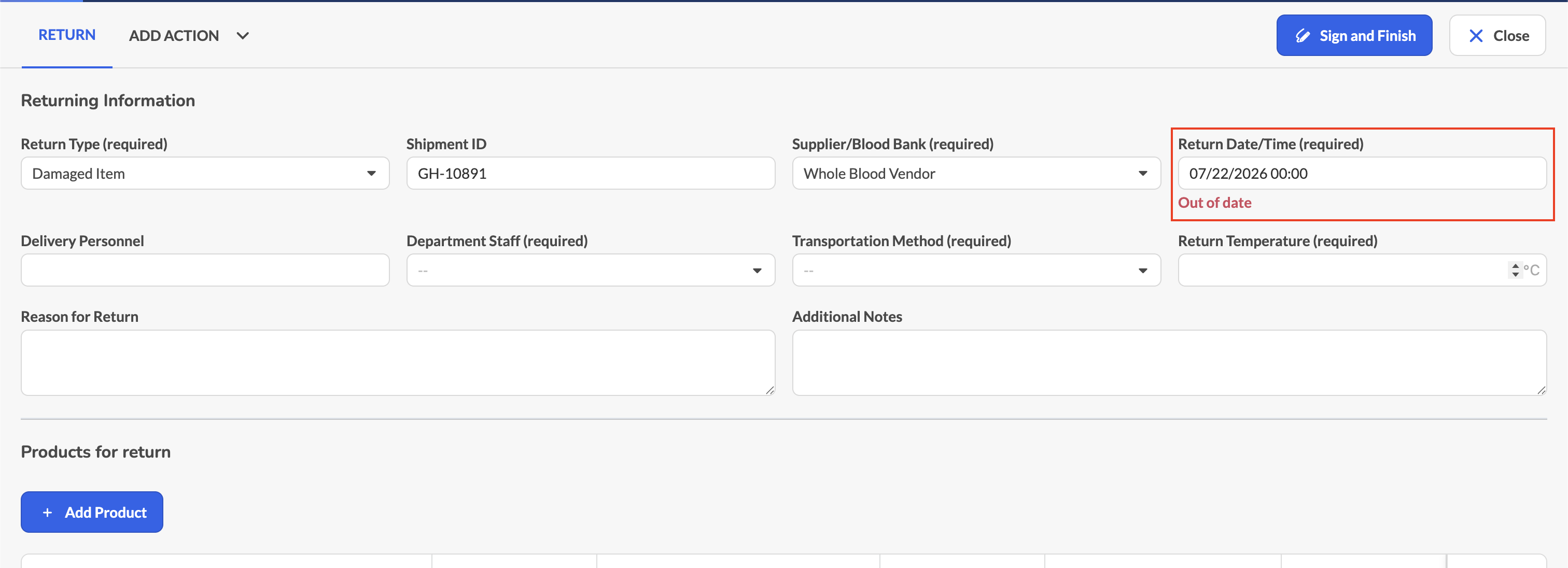The width and height of the screenshot is (1568, 568).
Task: Click the X icon on Close button
Action: click(1476, 36)
